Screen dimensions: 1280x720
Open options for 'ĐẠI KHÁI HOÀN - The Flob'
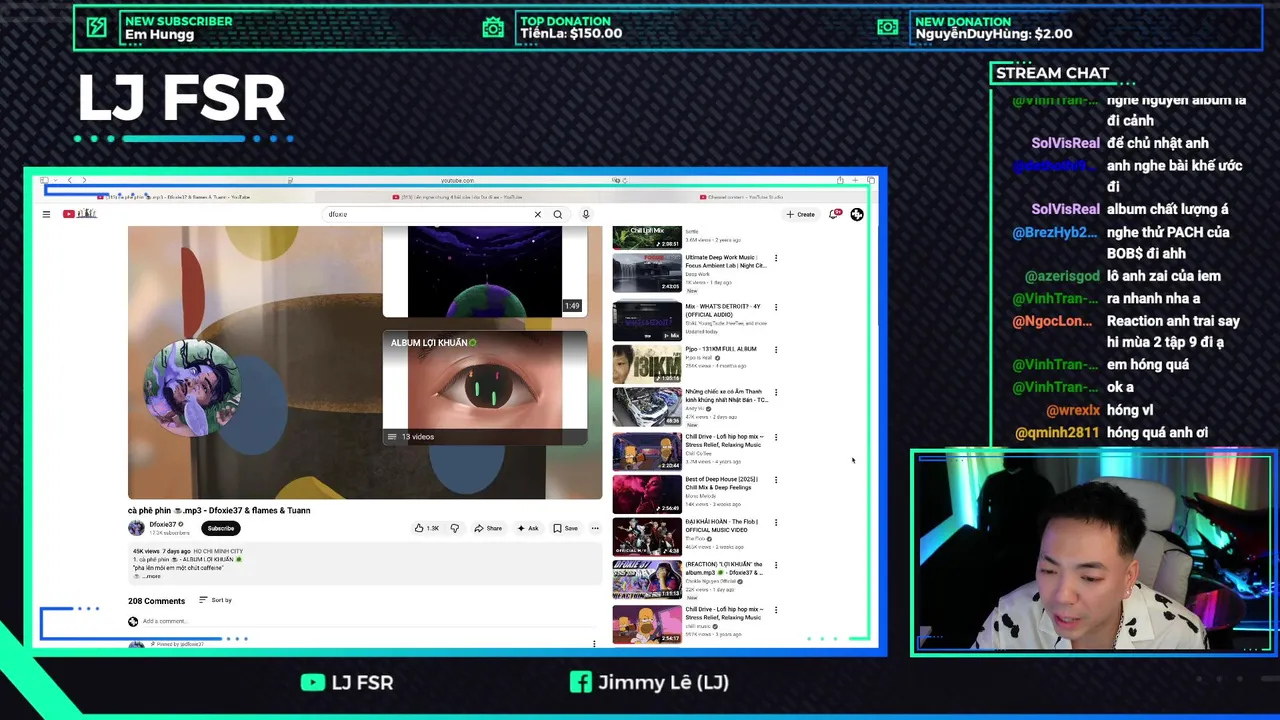pos(776,522)
